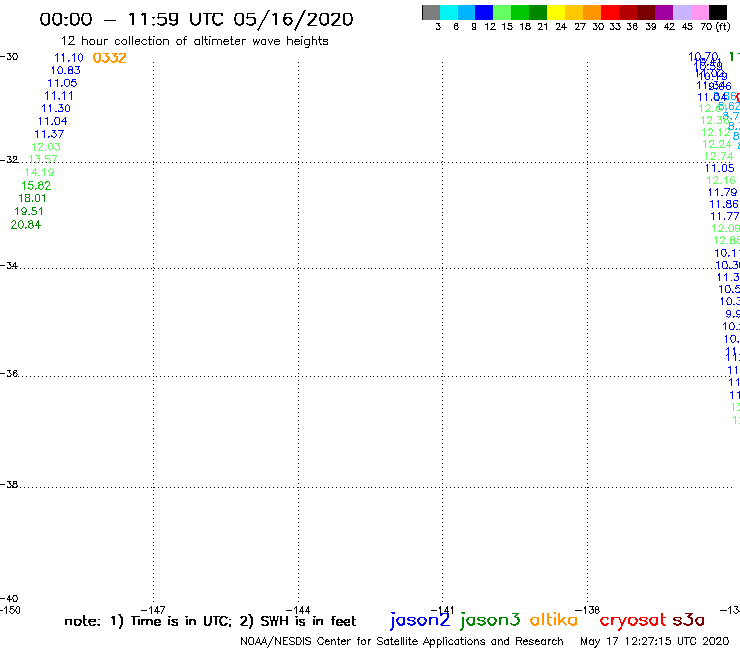The height and width of the screenshot is (650, 740).
Task: Click the dark green value '18.01'
Action: pos(32,198)
